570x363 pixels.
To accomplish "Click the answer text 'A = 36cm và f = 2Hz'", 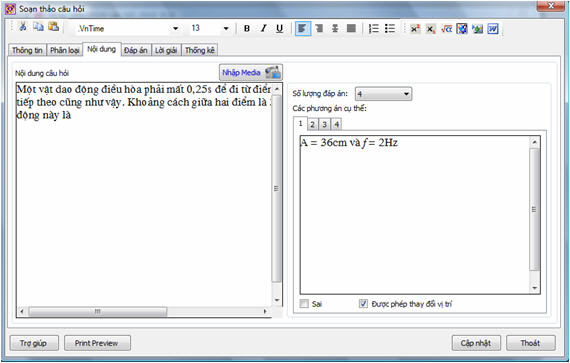I will point(349,143).
